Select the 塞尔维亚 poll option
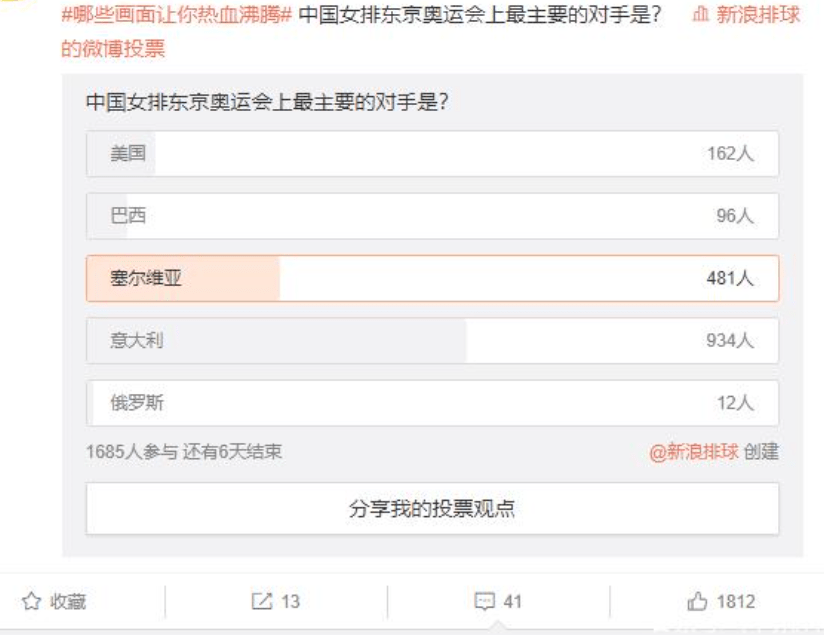 pyautogui.click(x=432, y=278)
